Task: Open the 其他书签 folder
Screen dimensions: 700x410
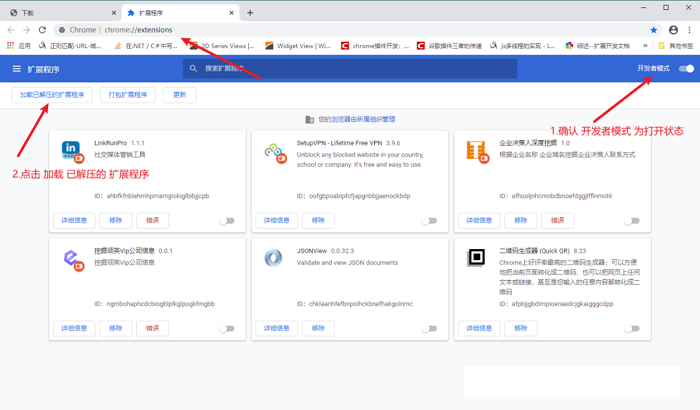Action: point(675,46)
